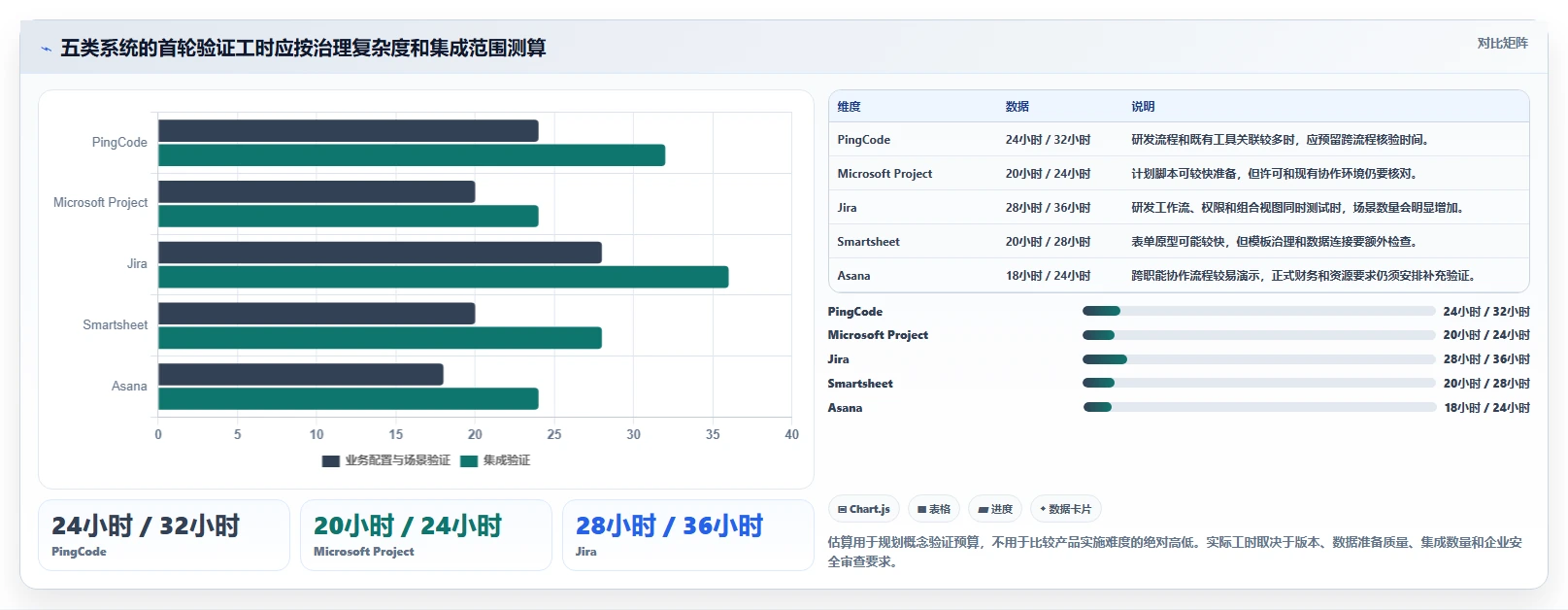
Task: Click the 数据卡片 chip
Action: point(1066,509)
